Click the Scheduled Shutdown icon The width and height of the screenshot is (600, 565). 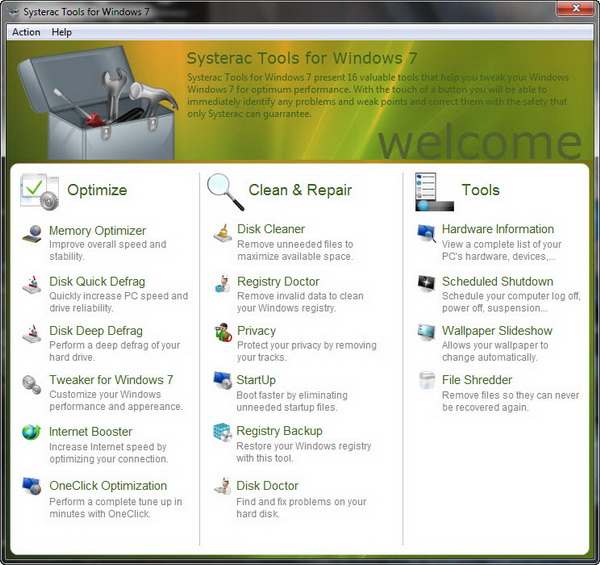(x=426, y=284)
